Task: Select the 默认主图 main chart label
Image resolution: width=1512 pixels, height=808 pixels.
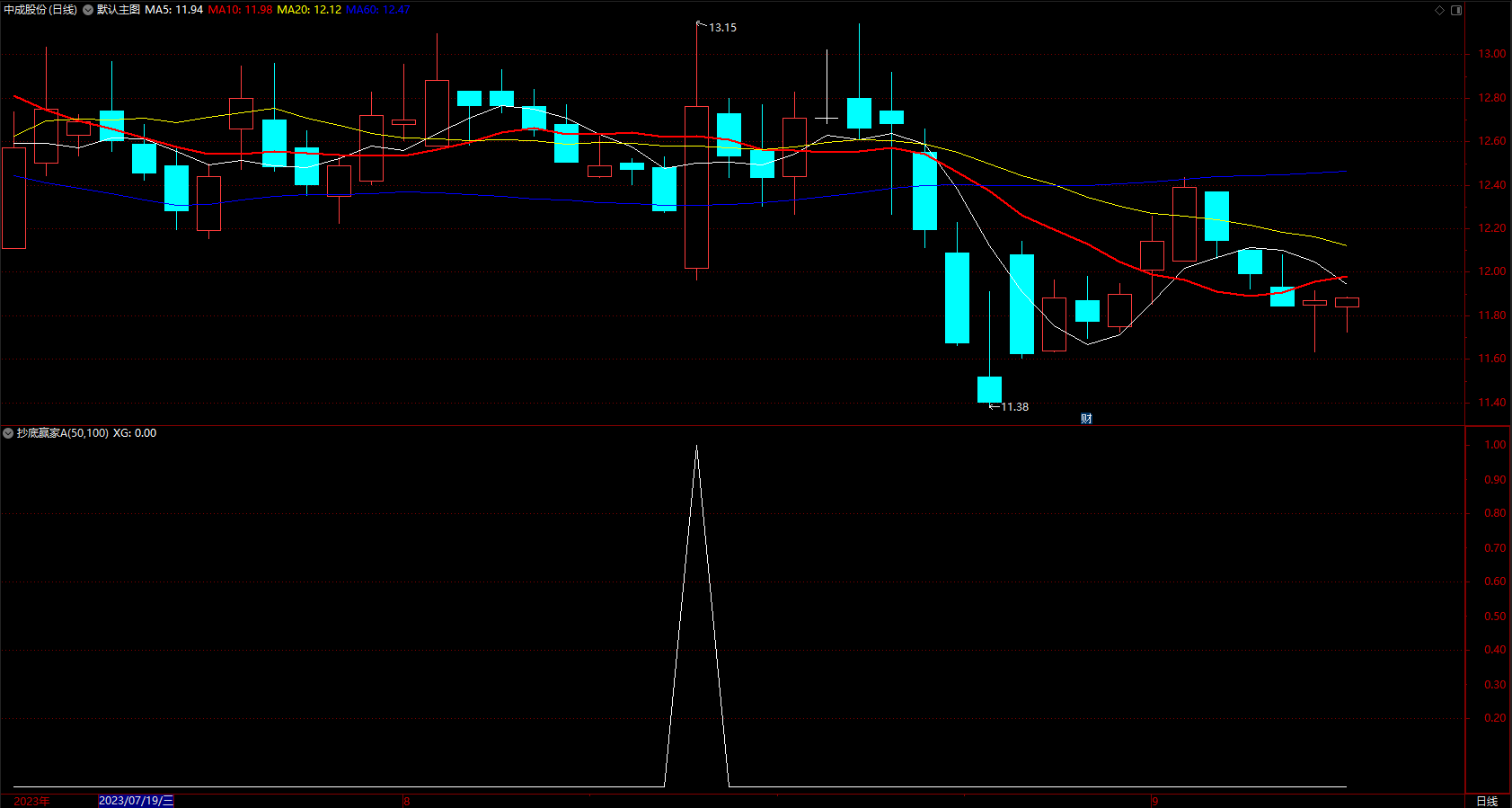Action: click(x=119, y=10)
